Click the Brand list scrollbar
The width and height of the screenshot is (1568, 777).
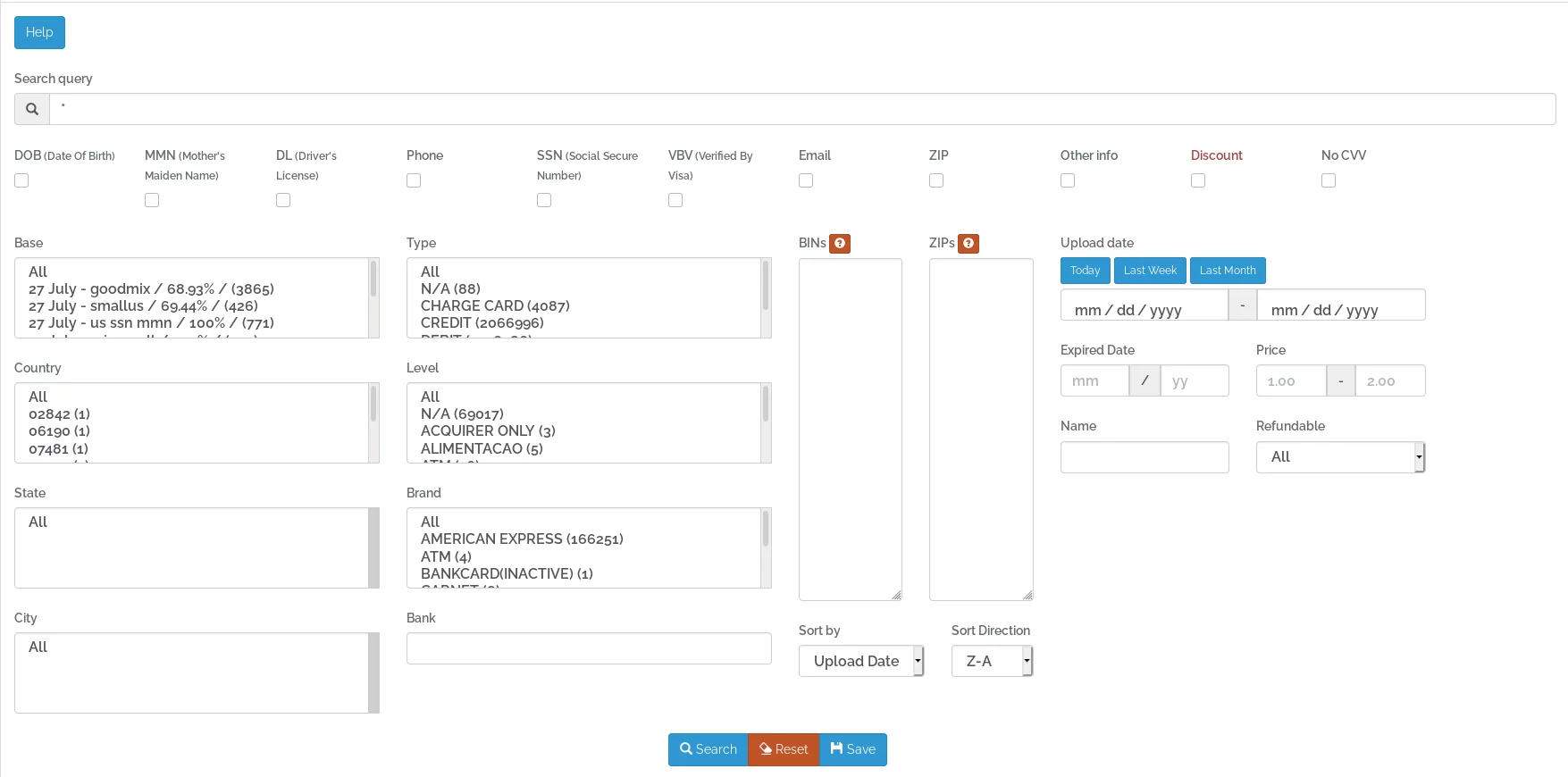click(766, 548)
